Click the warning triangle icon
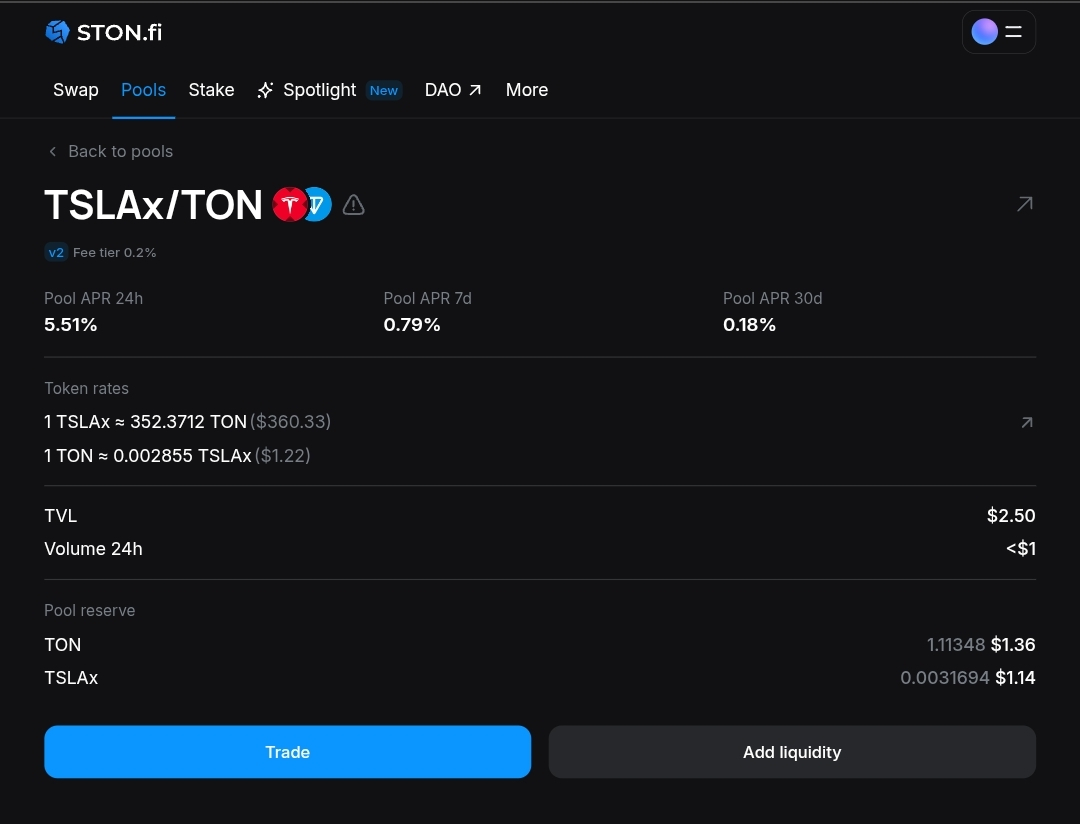Image resolution: width=1080 pixels, height=824 pixels. [x=353, y=205]
